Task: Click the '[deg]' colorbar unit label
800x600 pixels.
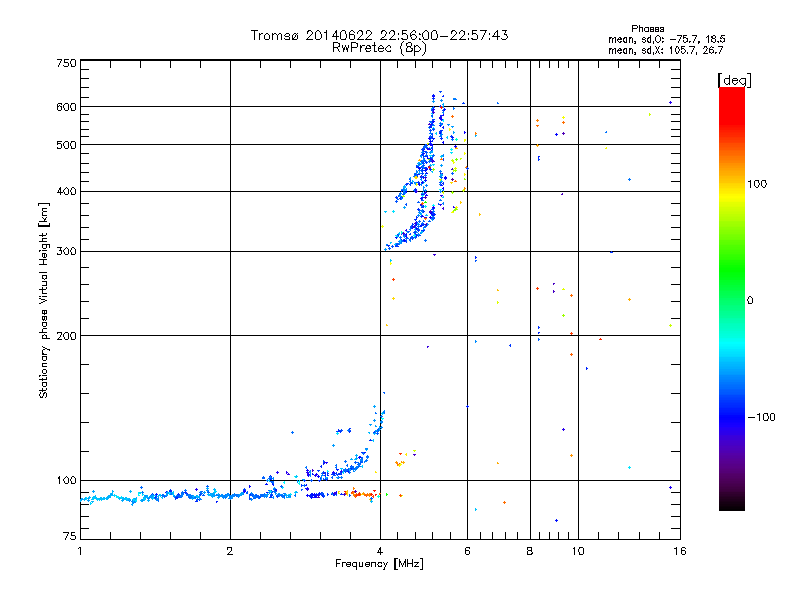Action: 734,81
